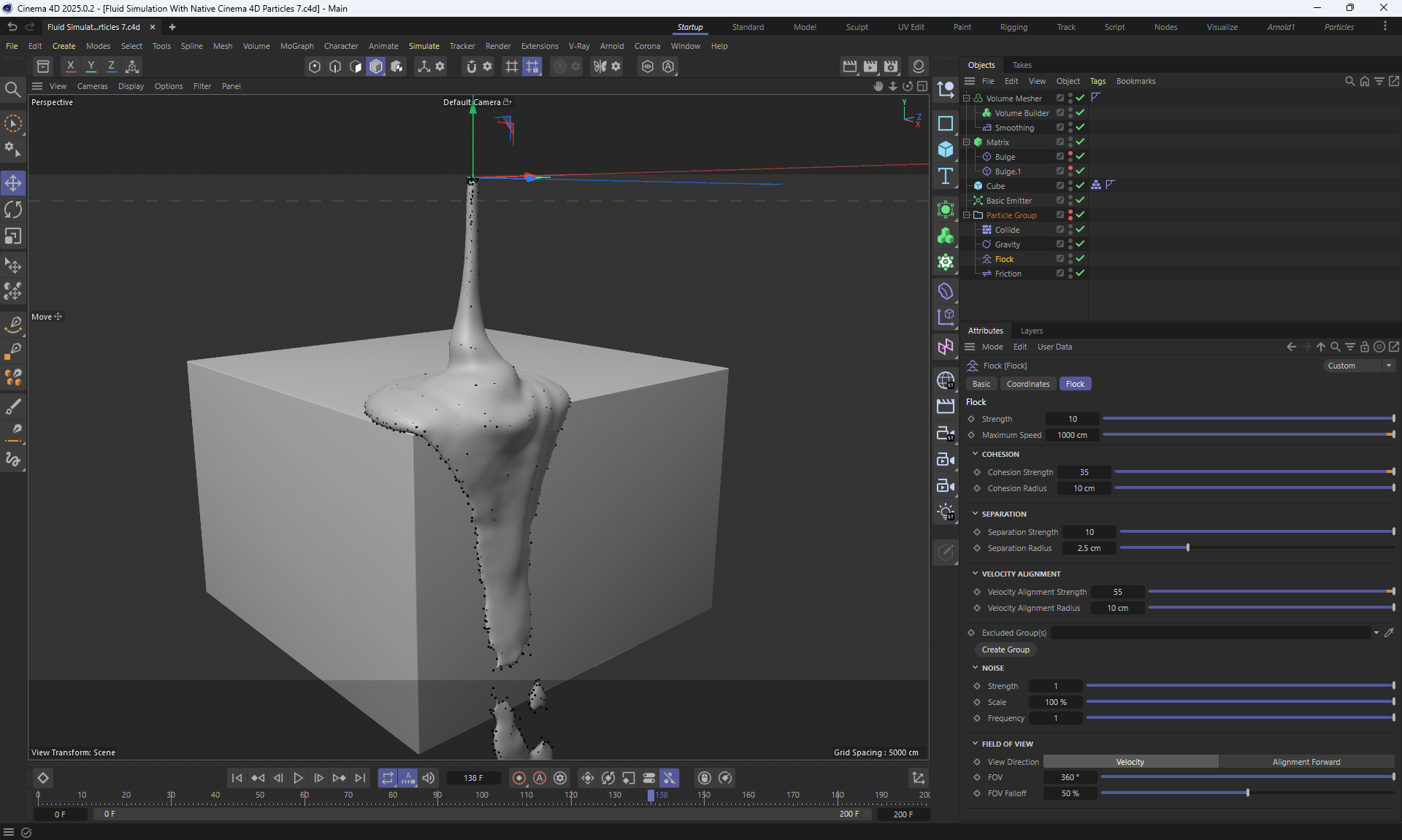This screenshot has height=840, width=1402.
Task: Click Render to Picture Viewer icon
Action: point(870,66)
